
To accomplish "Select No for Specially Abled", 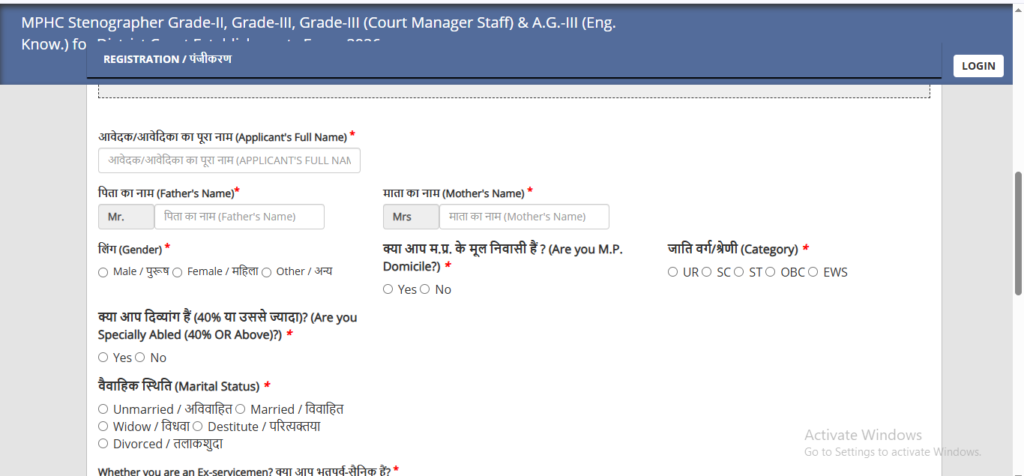I will 139,357.
